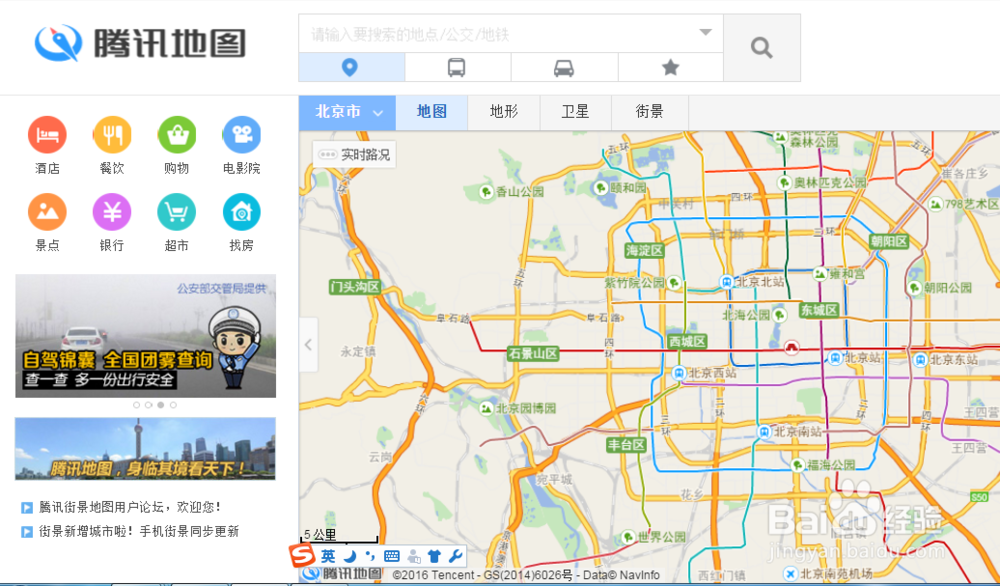Switch to the 地形 terrain tab
Screen dimensions: 1000x586
tap(504, 113)
